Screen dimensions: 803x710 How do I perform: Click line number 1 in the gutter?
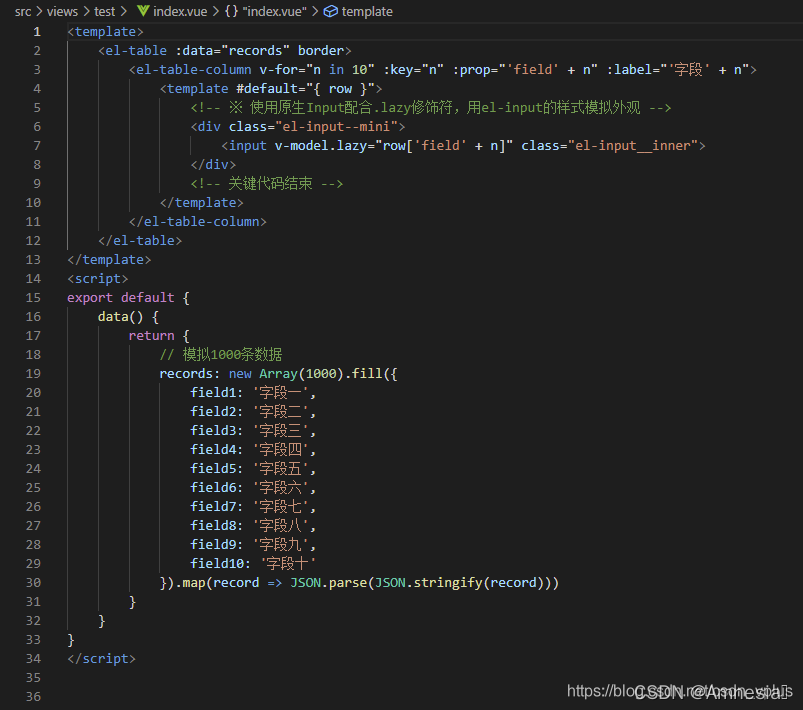37,32
